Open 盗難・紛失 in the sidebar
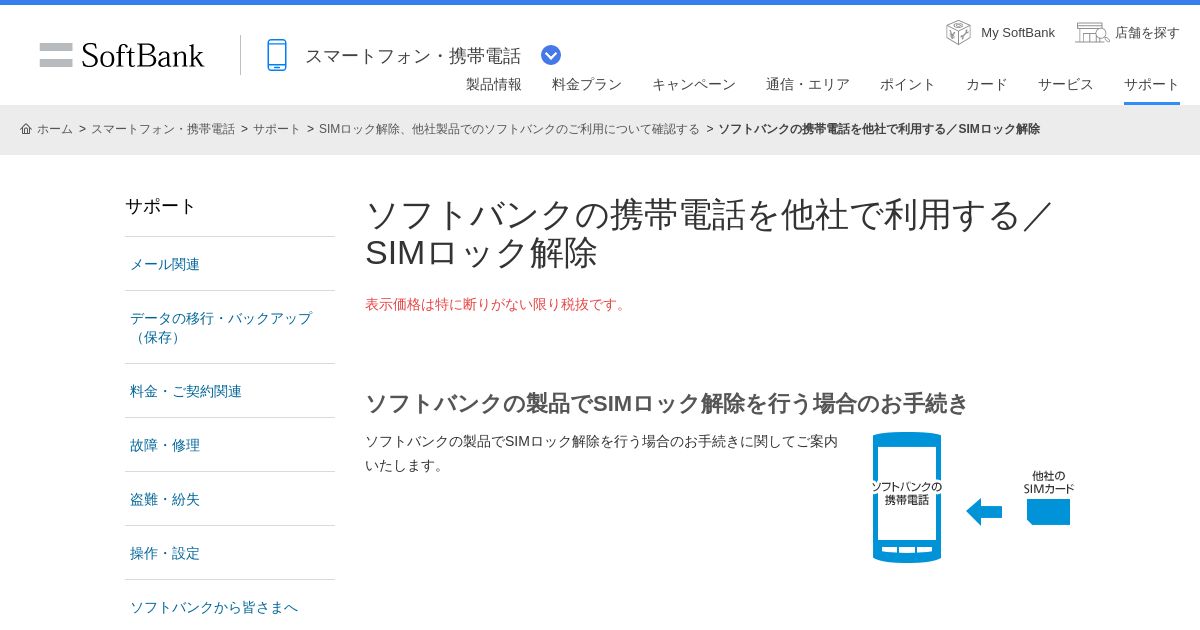Viewport: 1200px width, 630px height. click(x=165, y=499)
